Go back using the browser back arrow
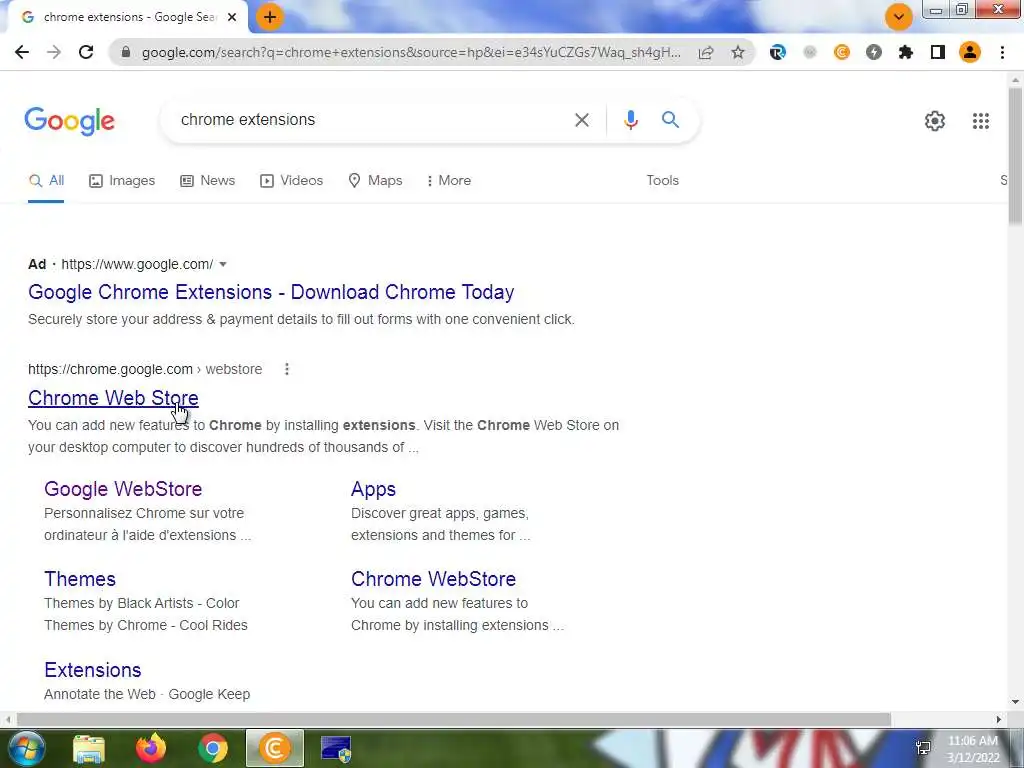The image size is (1024, 768). [x=22, y=52]
